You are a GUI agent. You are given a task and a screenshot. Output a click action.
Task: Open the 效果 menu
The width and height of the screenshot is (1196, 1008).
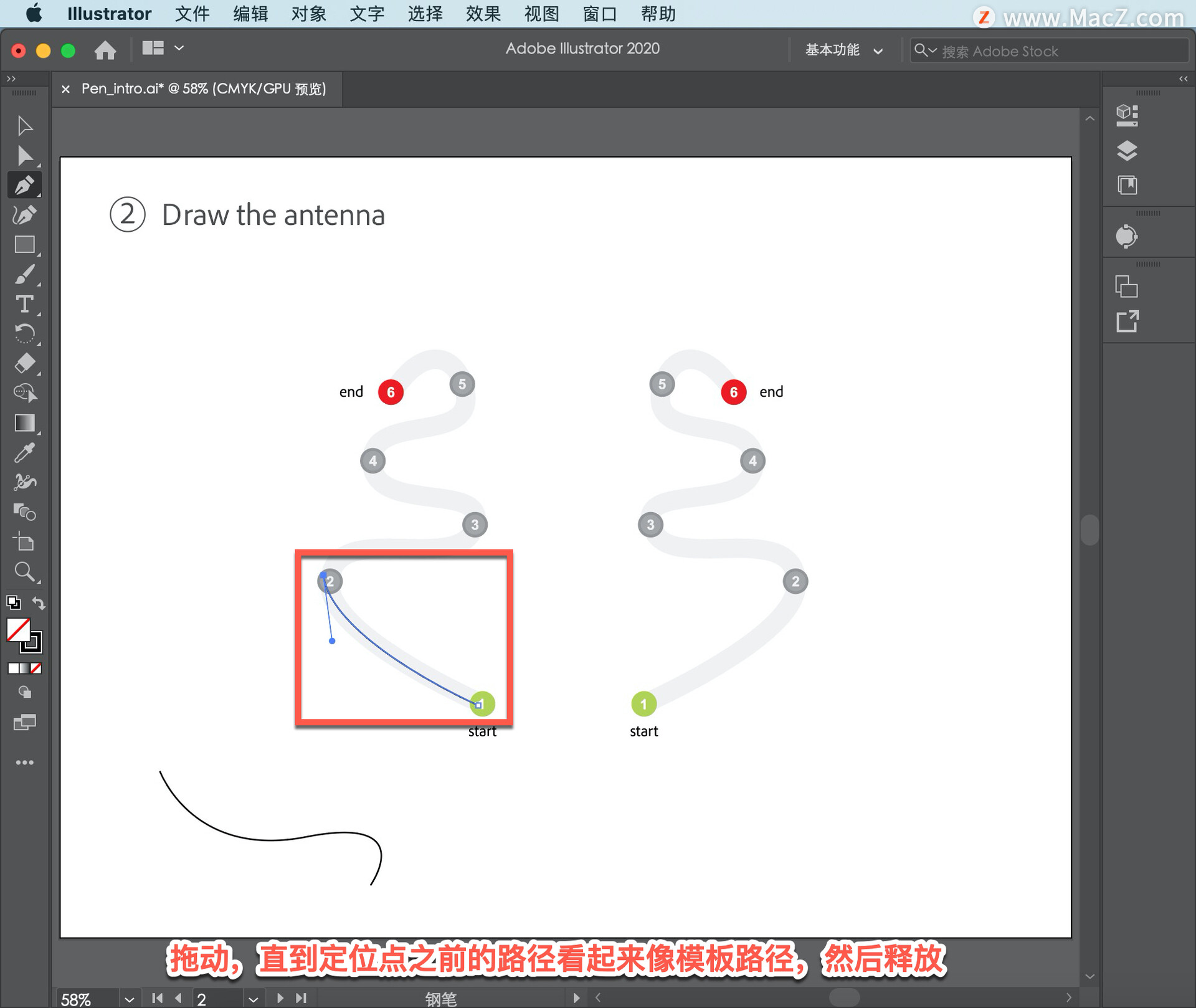[483, 14]
